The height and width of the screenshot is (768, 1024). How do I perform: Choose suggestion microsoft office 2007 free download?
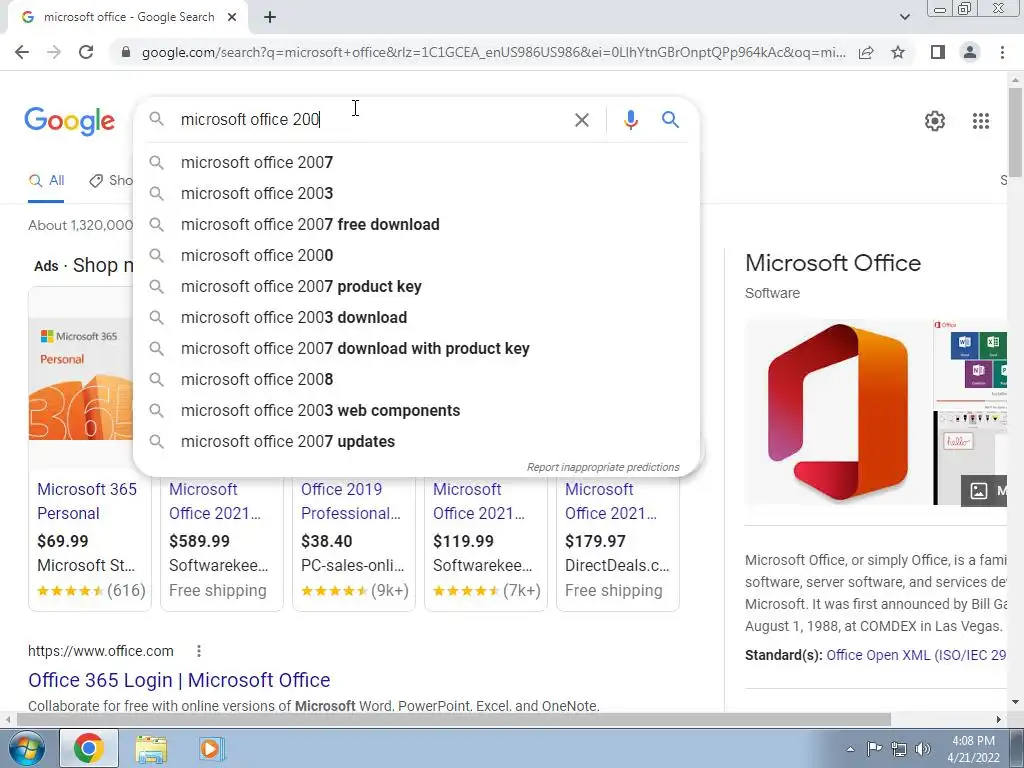click(417, 224)
